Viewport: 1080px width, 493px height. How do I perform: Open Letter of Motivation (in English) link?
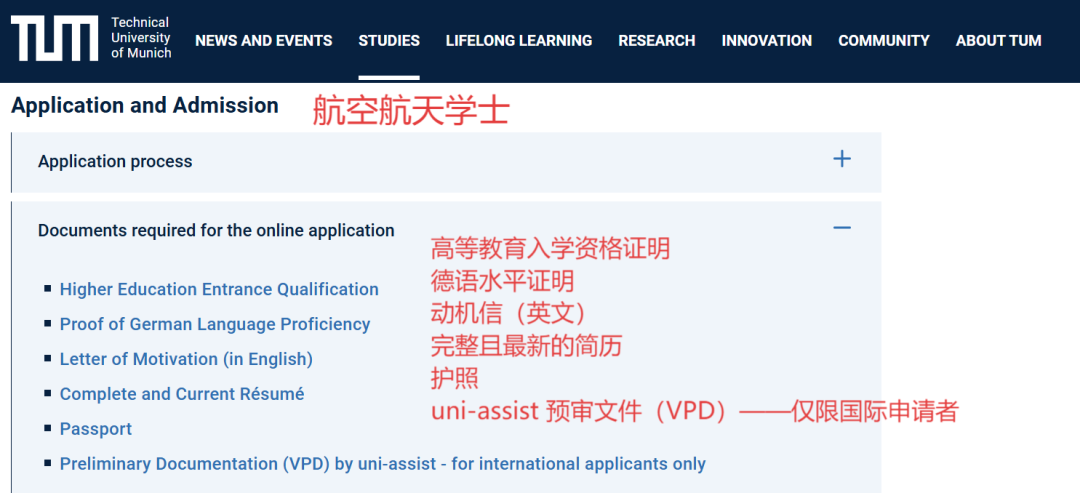point(186,359)
